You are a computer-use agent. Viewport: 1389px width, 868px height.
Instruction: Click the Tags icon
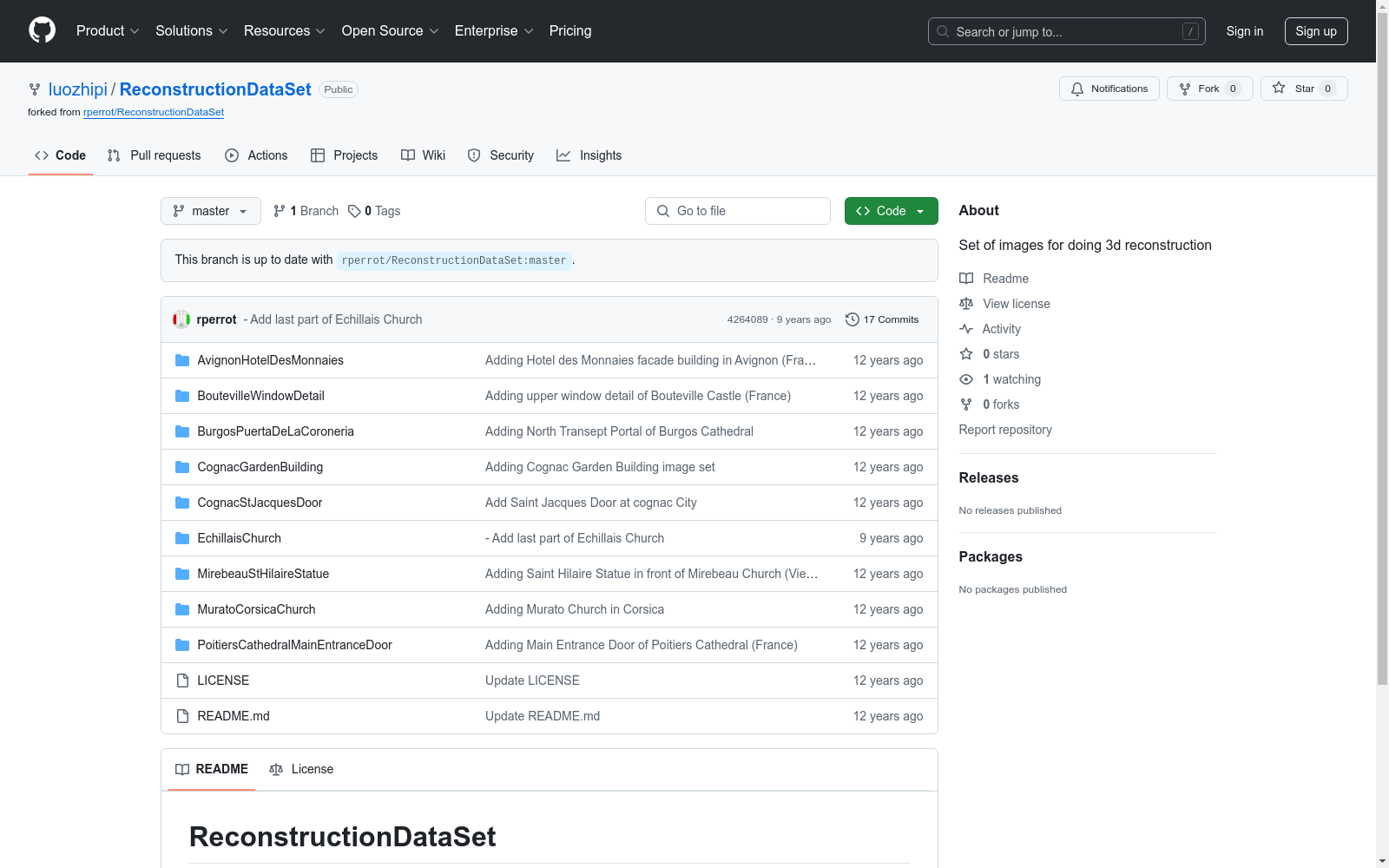coord(354,211)
